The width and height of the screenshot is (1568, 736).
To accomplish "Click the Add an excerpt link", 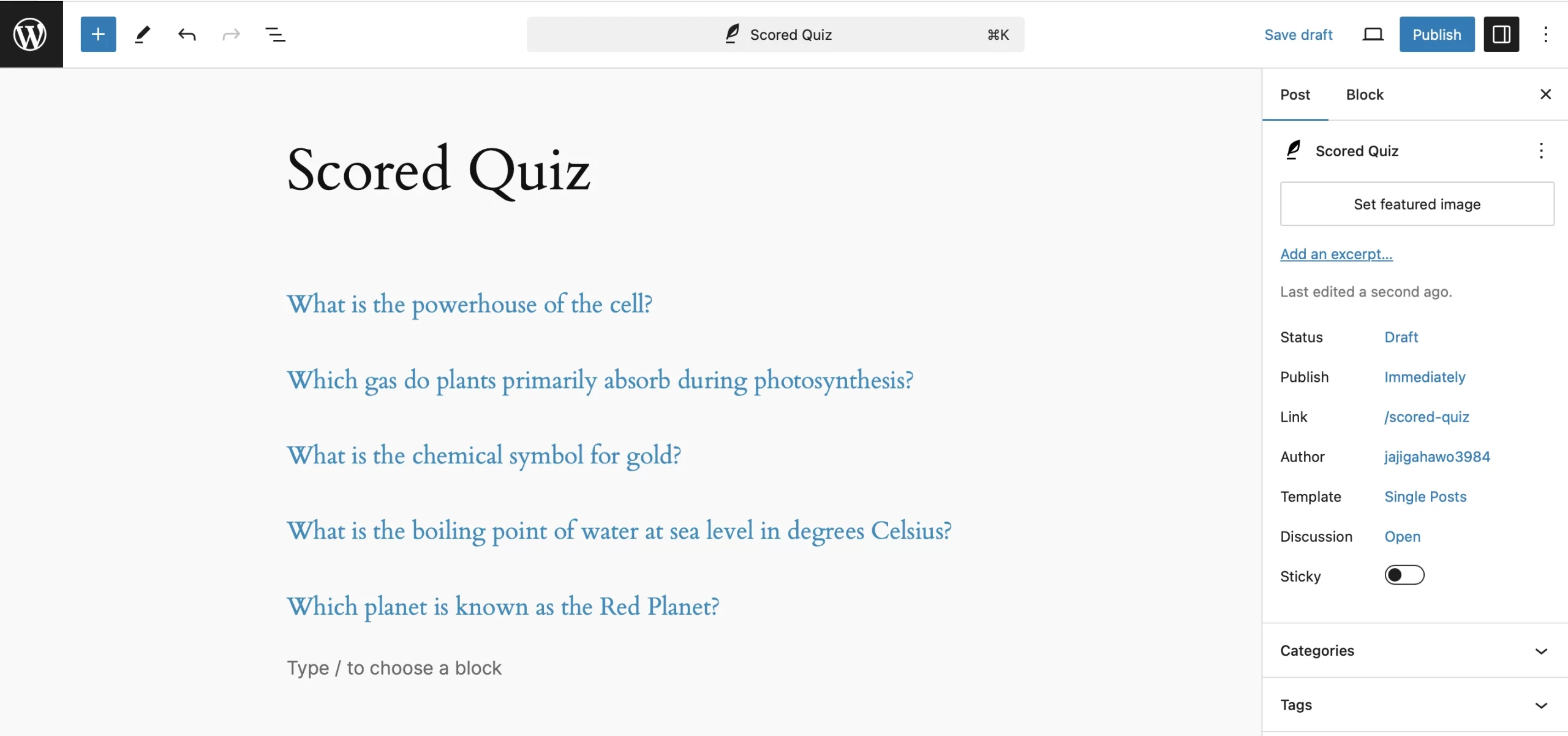I will (x=1336, y=254).
